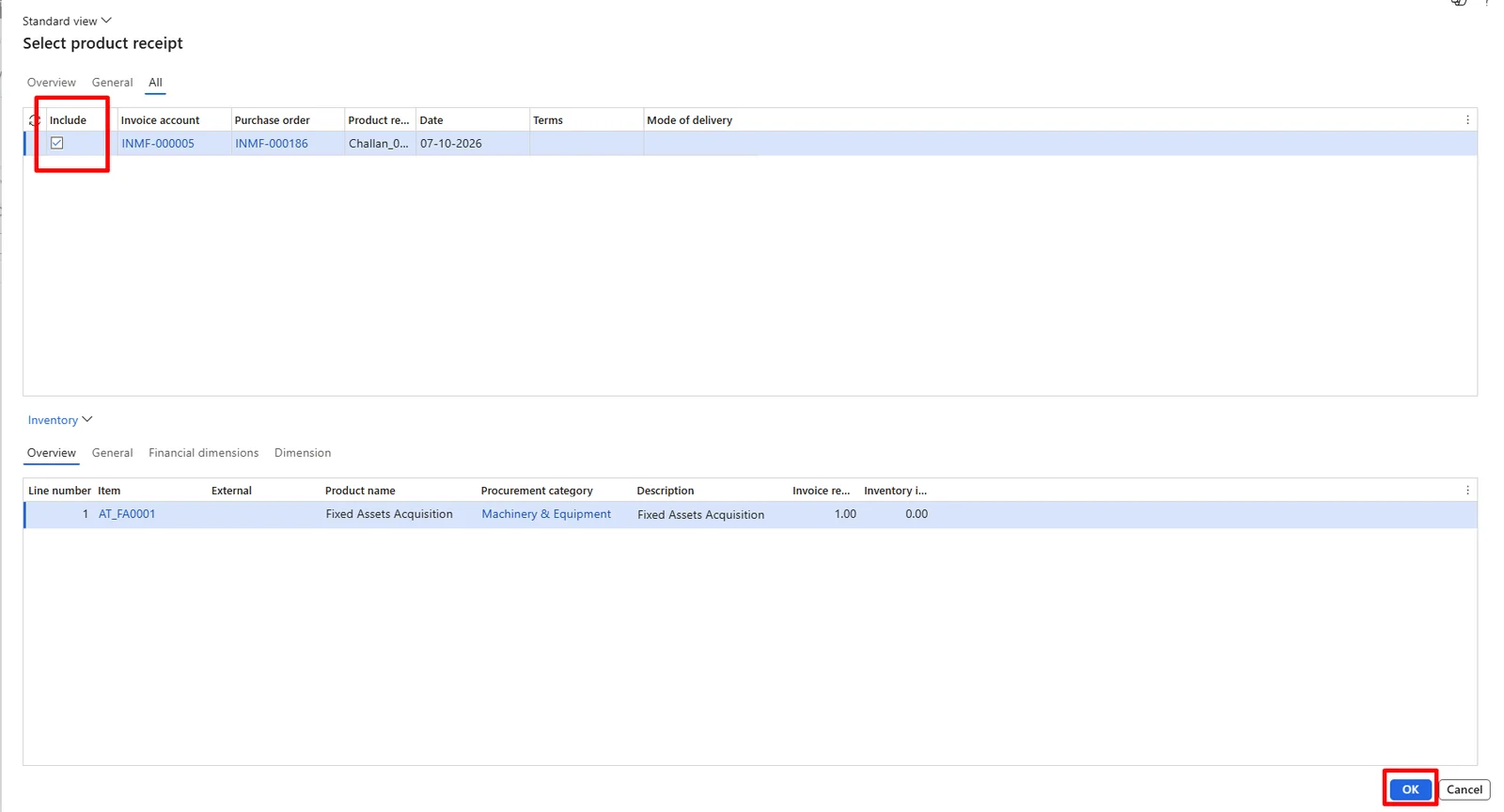
Task: Click the 0.00 inventory value
Action: coord(916,514)
